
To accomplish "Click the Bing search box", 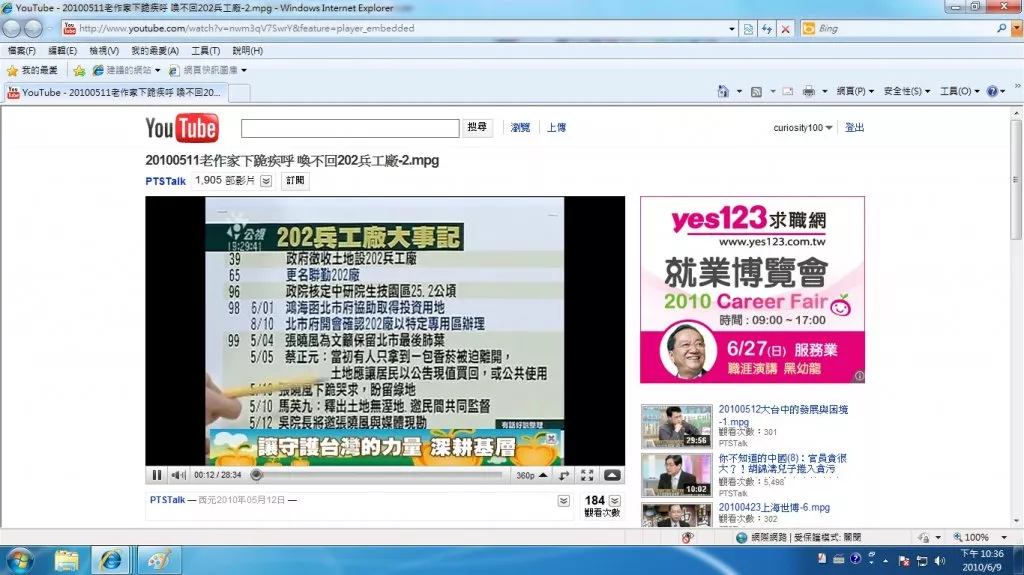I will click(904, 29).
